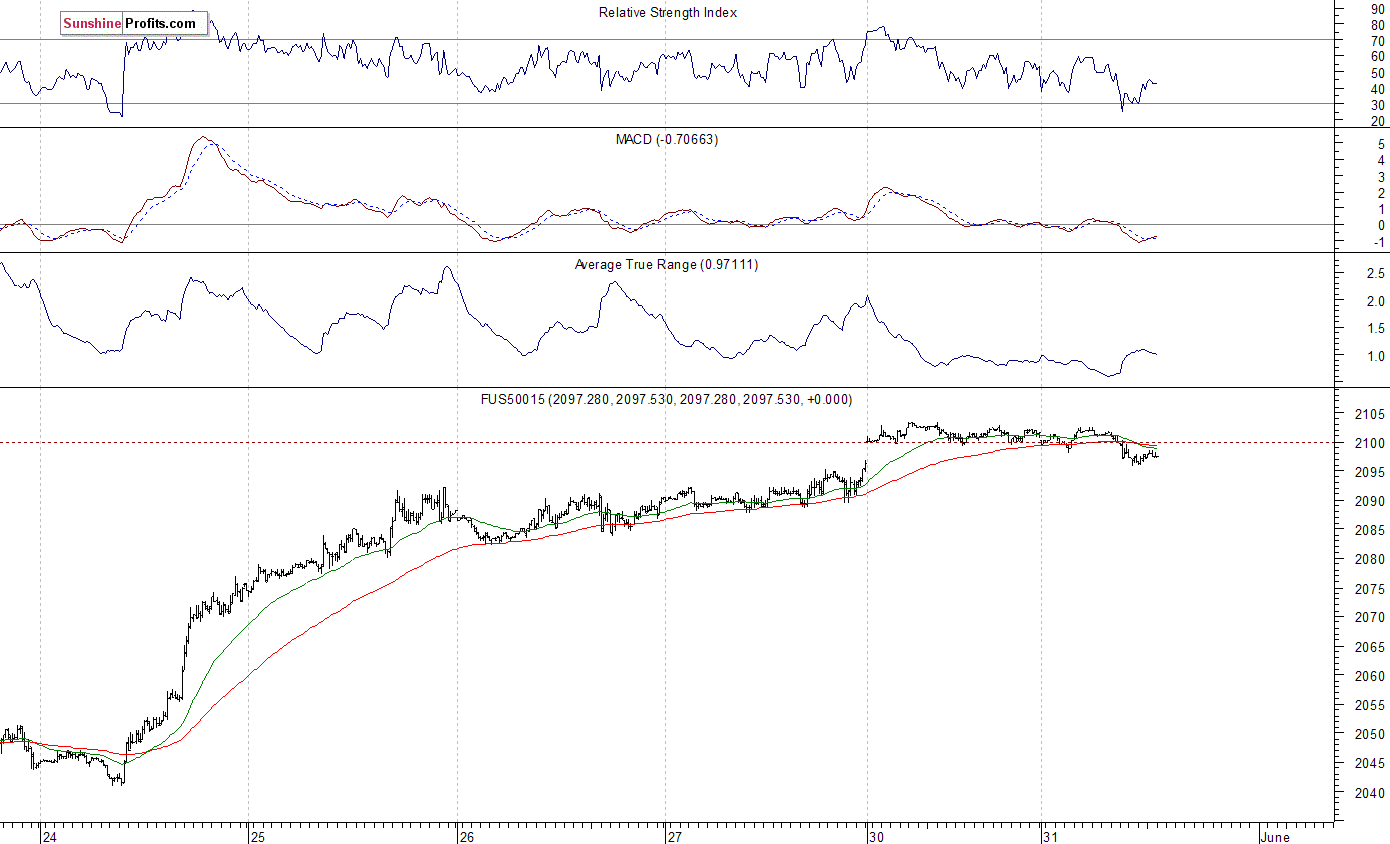Select the Relative Strength Index title

pos(668,13)
